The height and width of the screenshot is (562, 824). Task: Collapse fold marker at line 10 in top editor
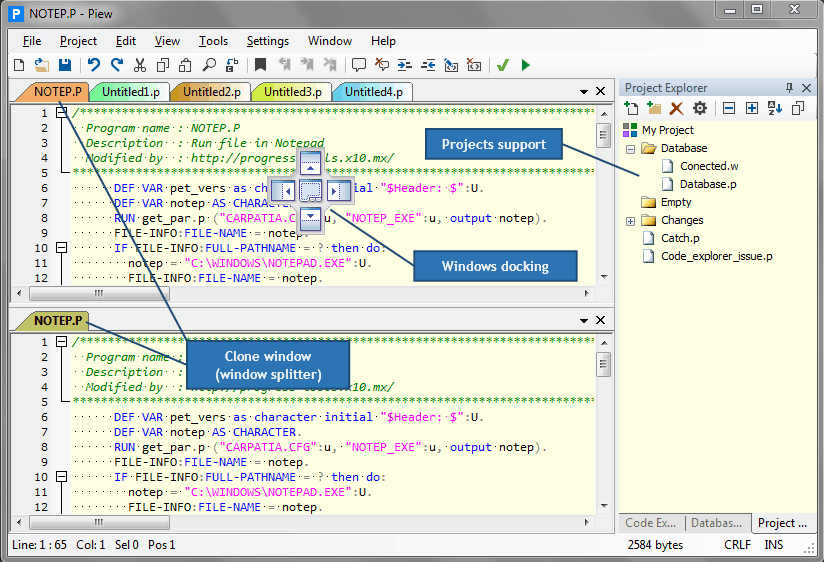point(61,247)
